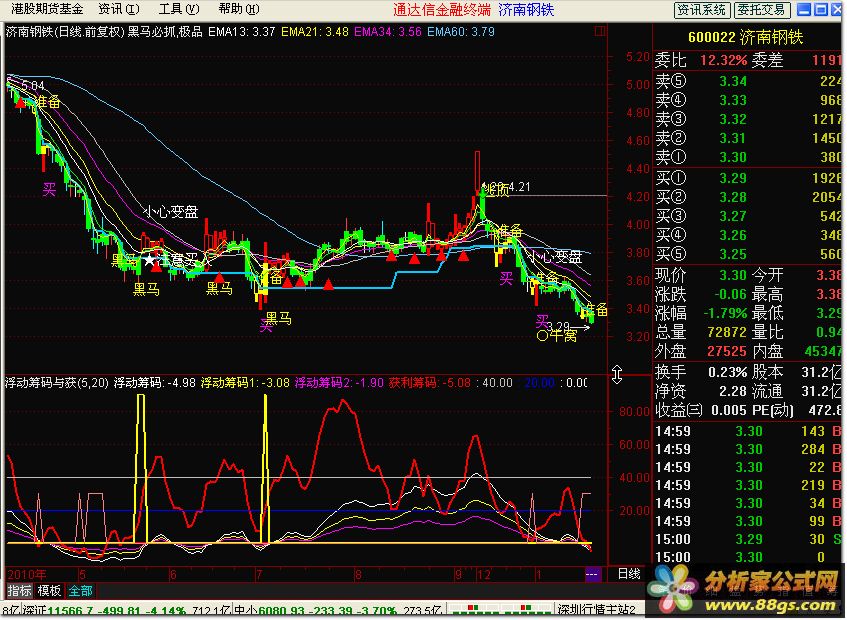Viewport: 847px width, 620px height.
Task: Click the 外盘 27525 field
Action: (701, 351)
